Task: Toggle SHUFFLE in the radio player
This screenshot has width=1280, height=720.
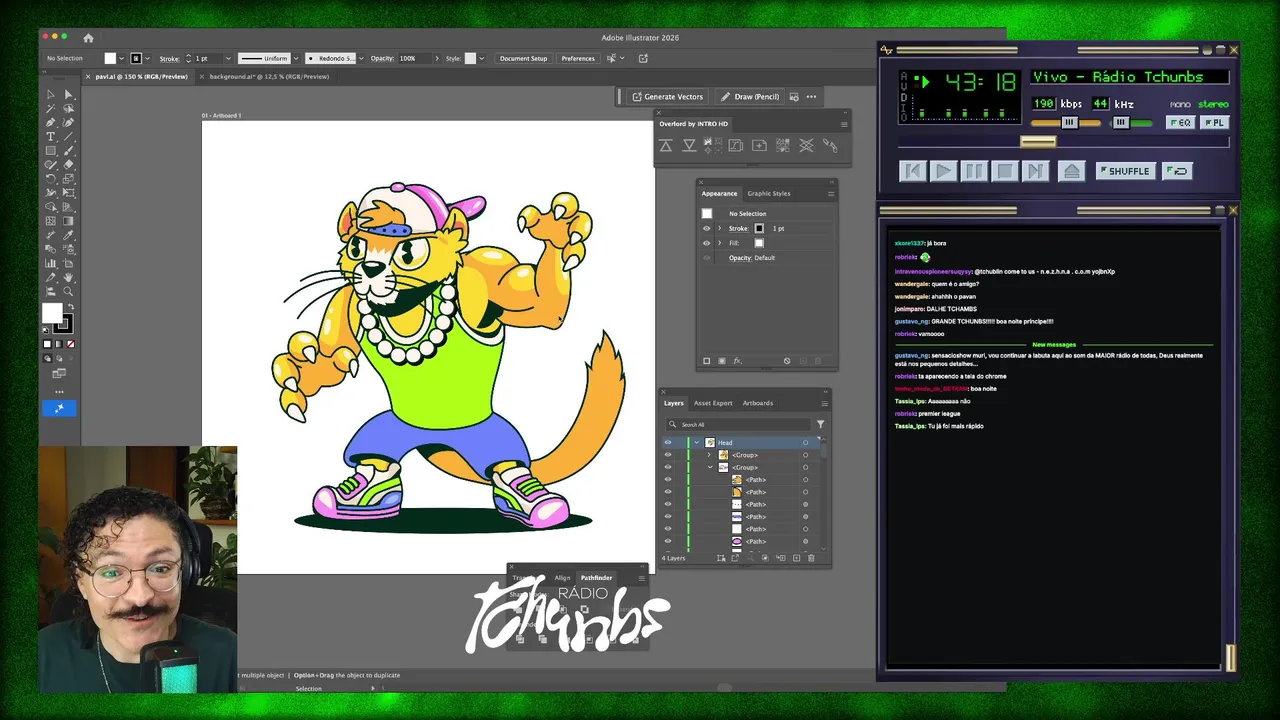Action: [x=1126, y=171]
